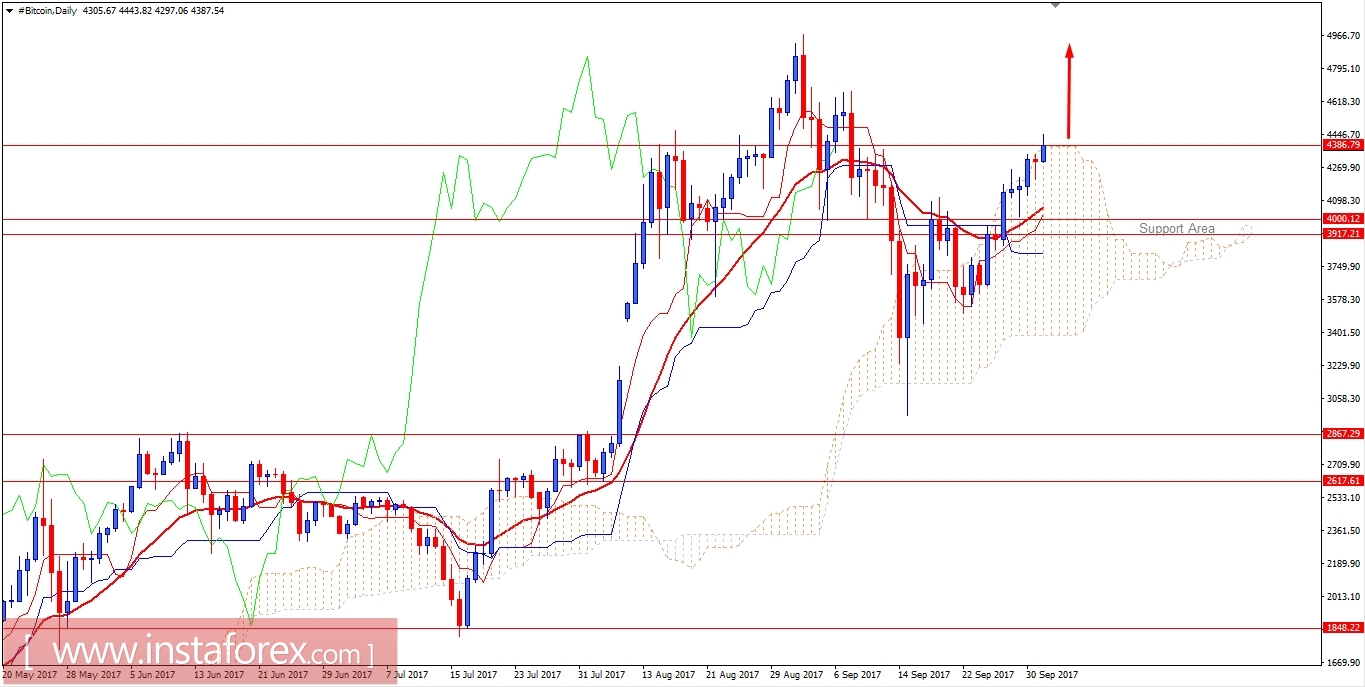Viewport: 1365px width, 687px height.
Task: Click the 13 Aug 2017 date label
Action: tap(668, 675)
